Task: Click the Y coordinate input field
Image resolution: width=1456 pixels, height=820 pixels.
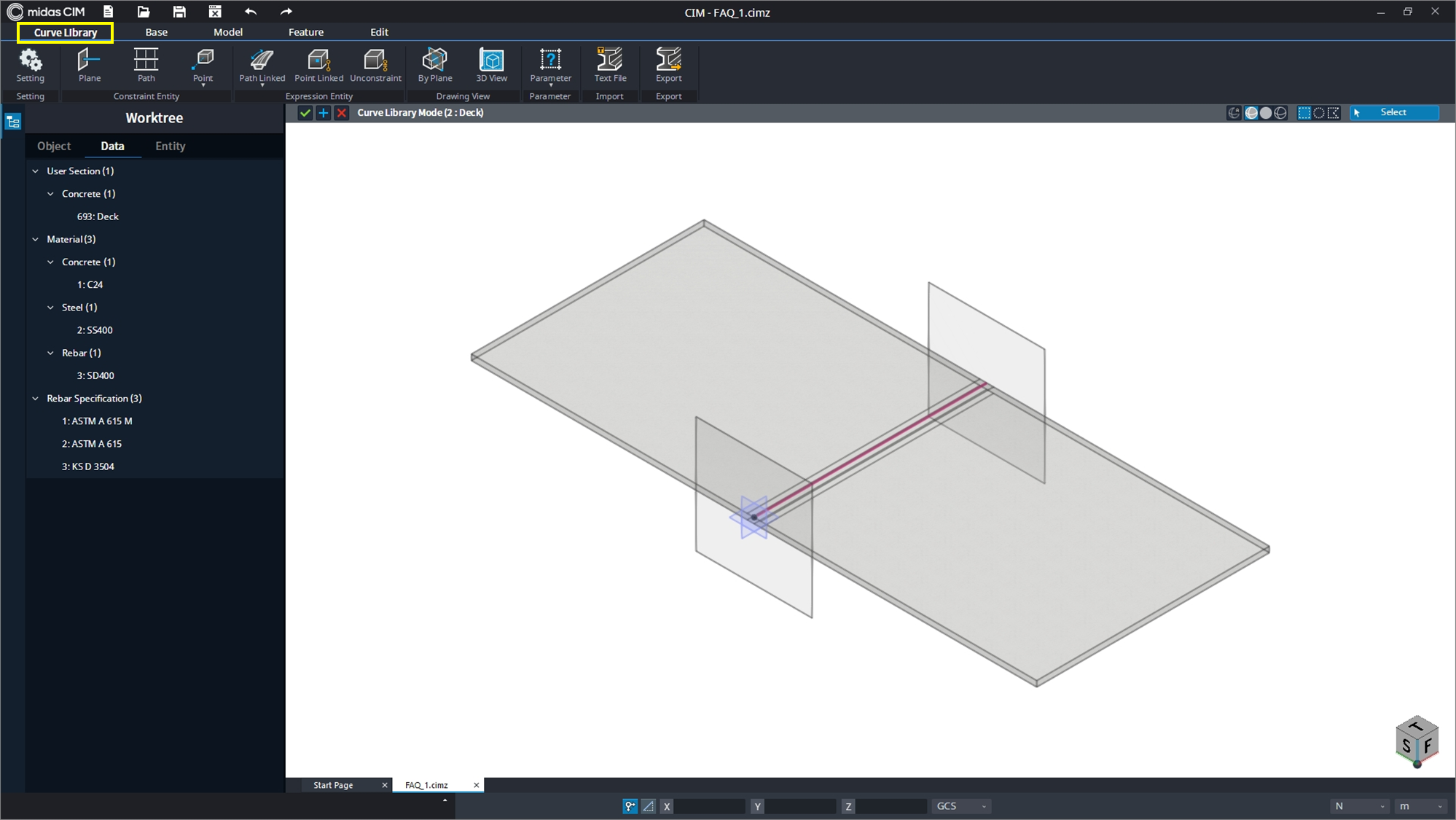Action: coord(800,806)
